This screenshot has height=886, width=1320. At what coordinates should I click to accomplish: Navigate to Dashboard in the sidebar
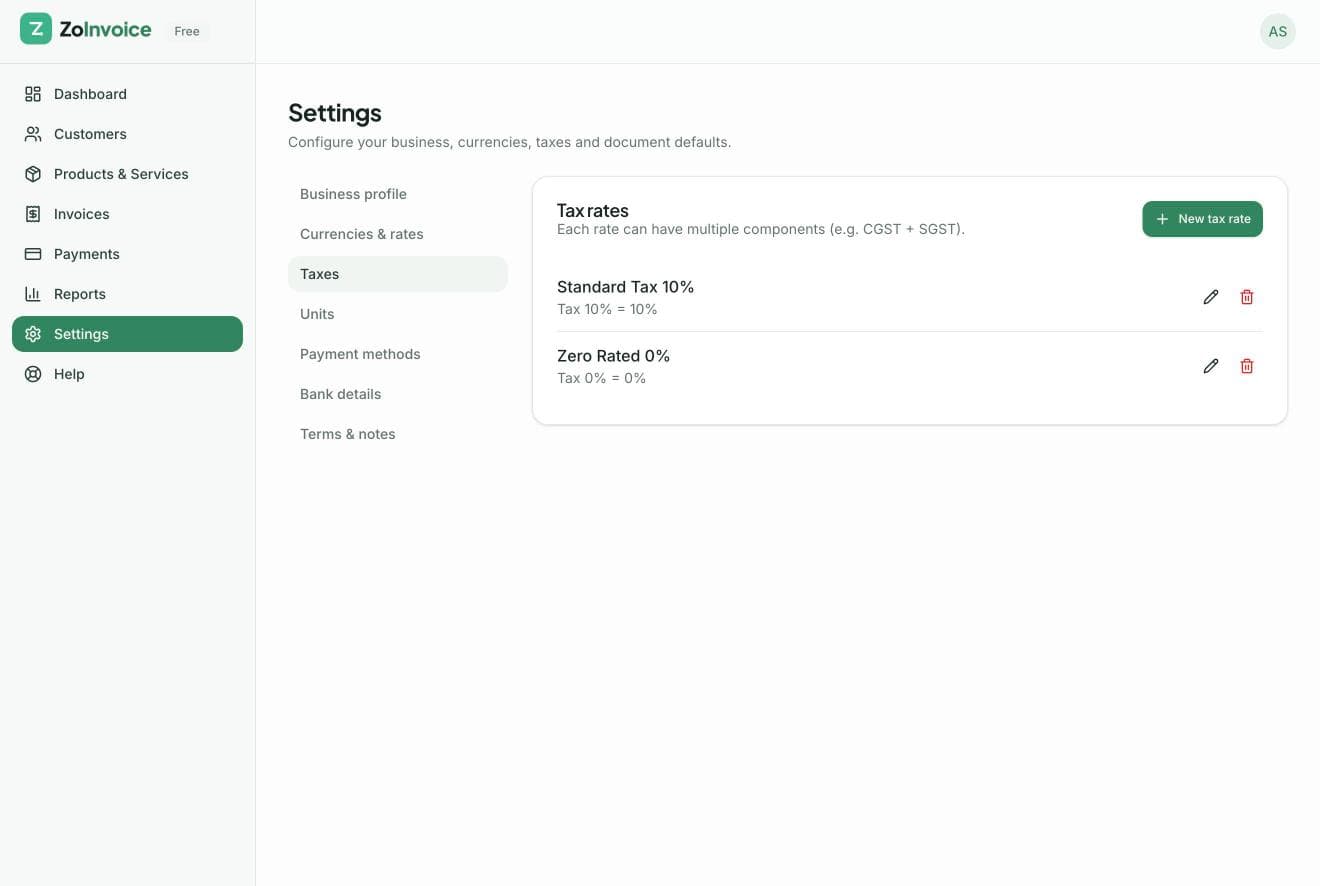pos(90,94)
